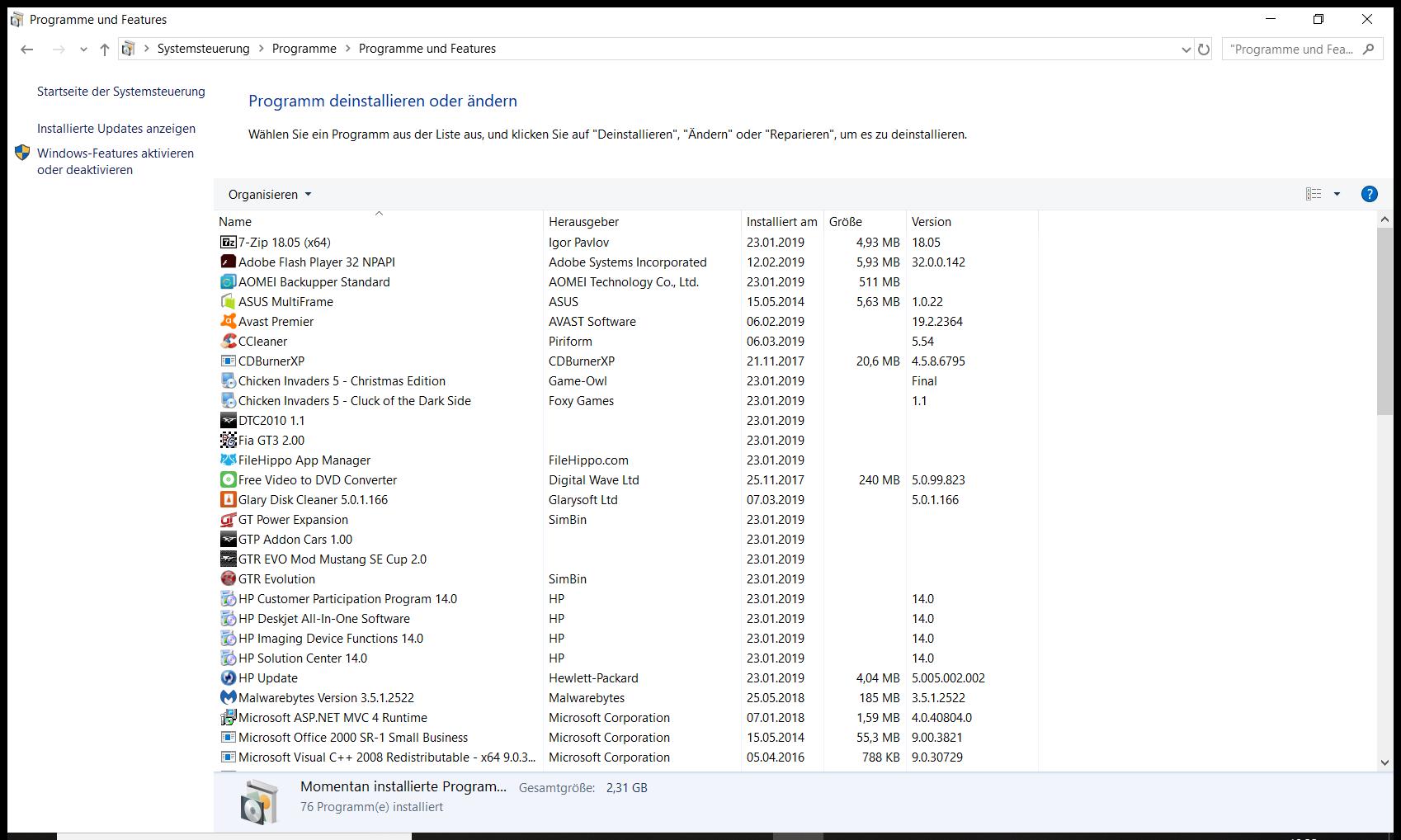Open help with the blue question mark
1401x840 pixels.
click(x=1369, y=194)
